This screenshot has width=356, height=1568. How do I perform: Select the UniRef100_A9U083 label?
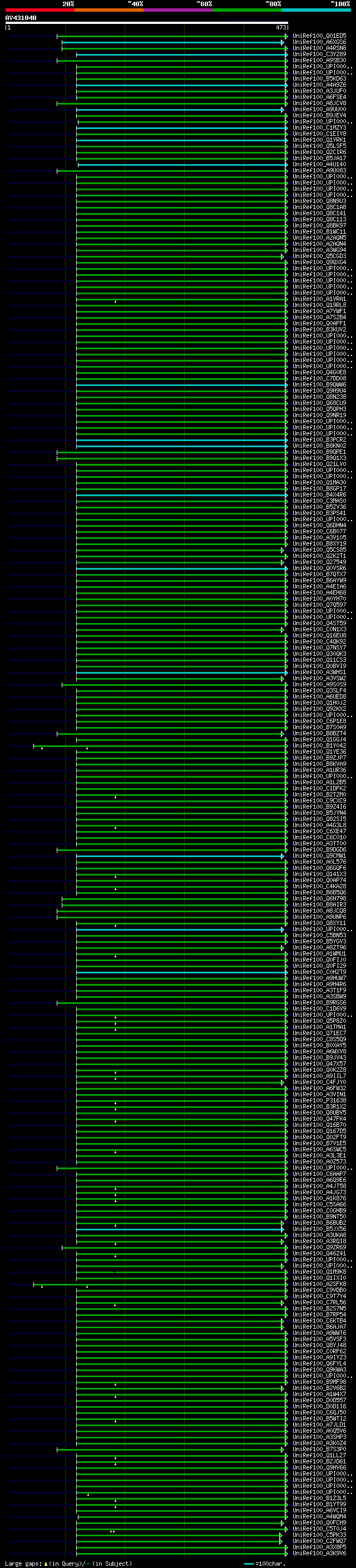(x=319, y=170)
